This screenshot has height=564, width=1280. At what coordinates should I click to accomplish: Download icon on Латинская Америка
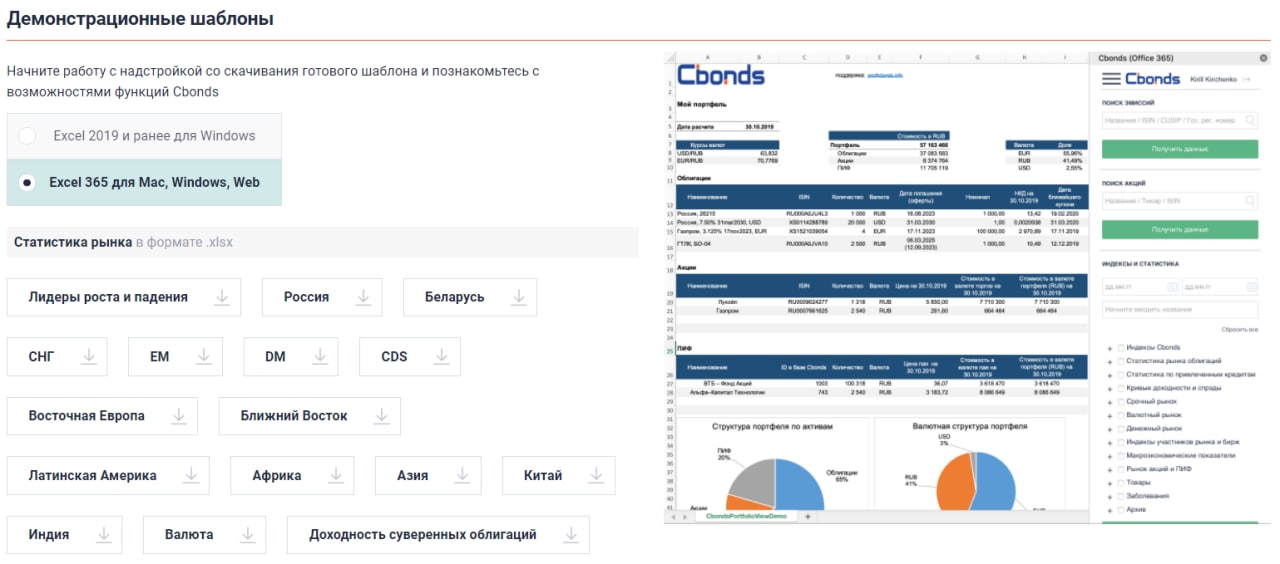click(191, 475)
